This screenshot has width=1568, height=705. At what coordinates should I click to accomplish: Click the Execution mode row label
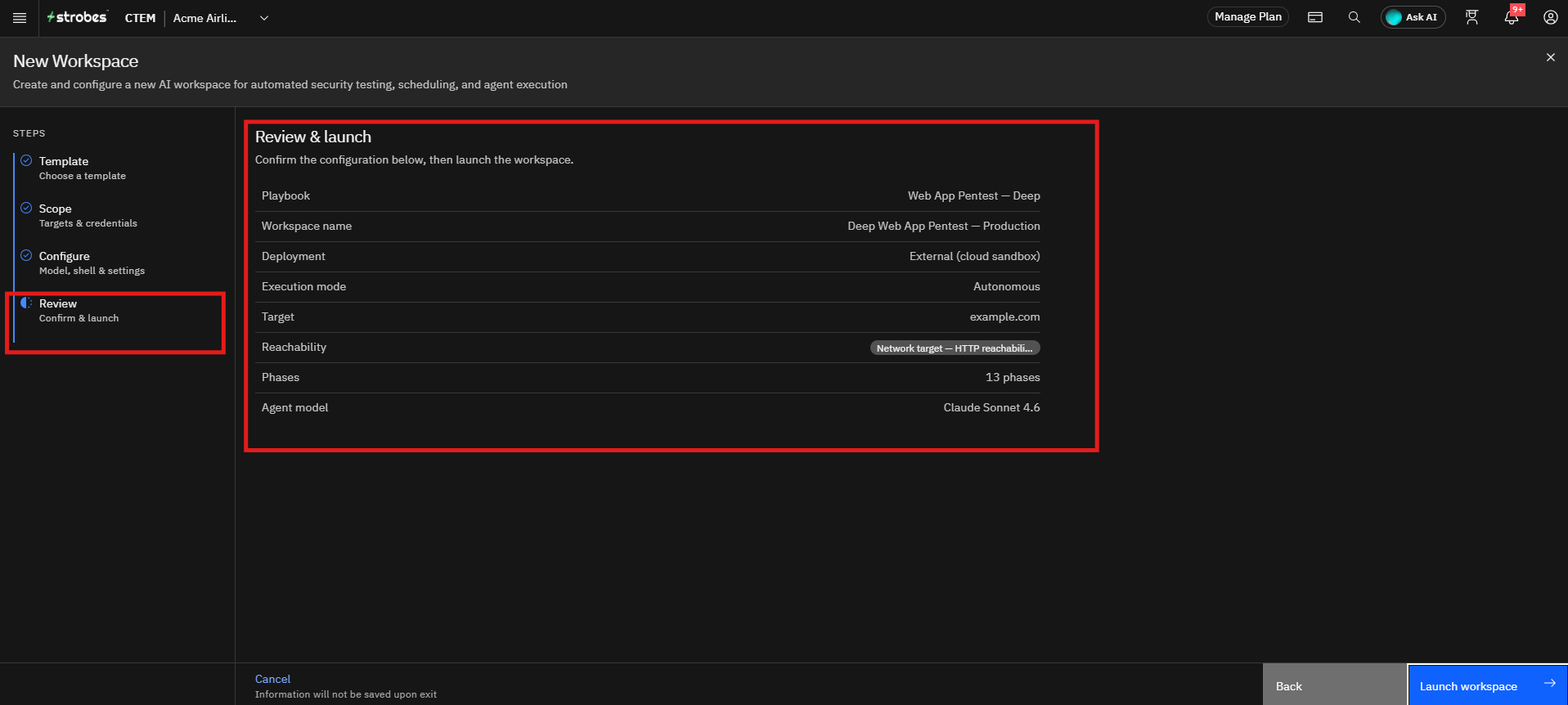pos(303,286)
